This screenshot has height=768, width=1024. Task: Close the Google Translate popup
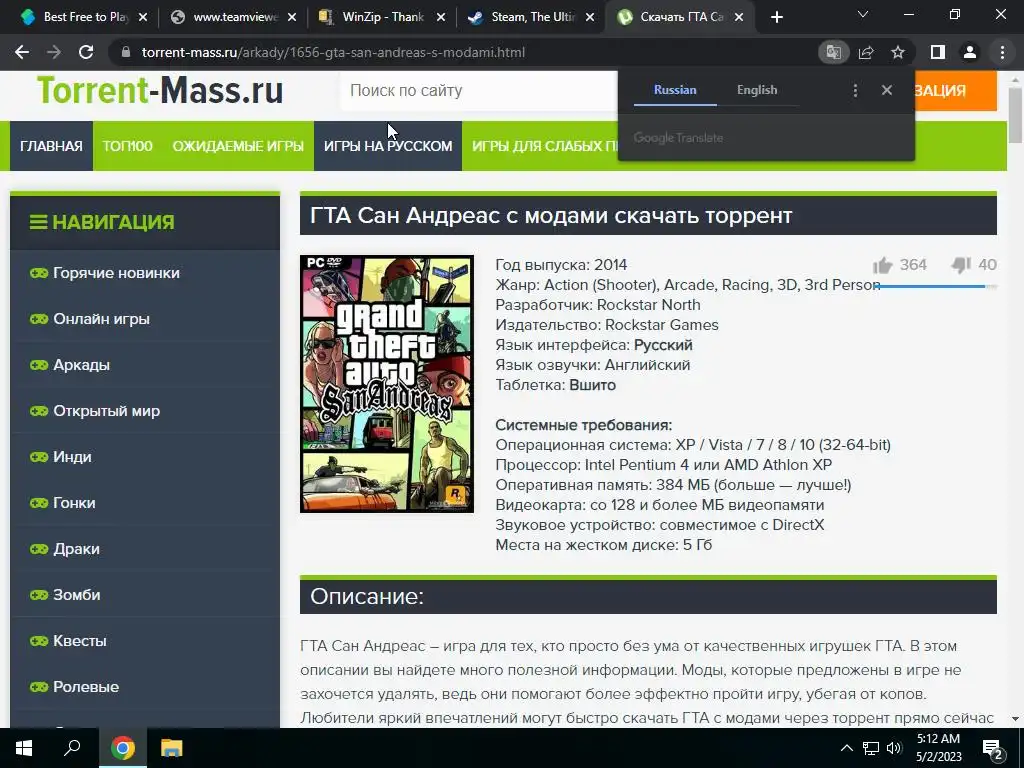[886, 90]
